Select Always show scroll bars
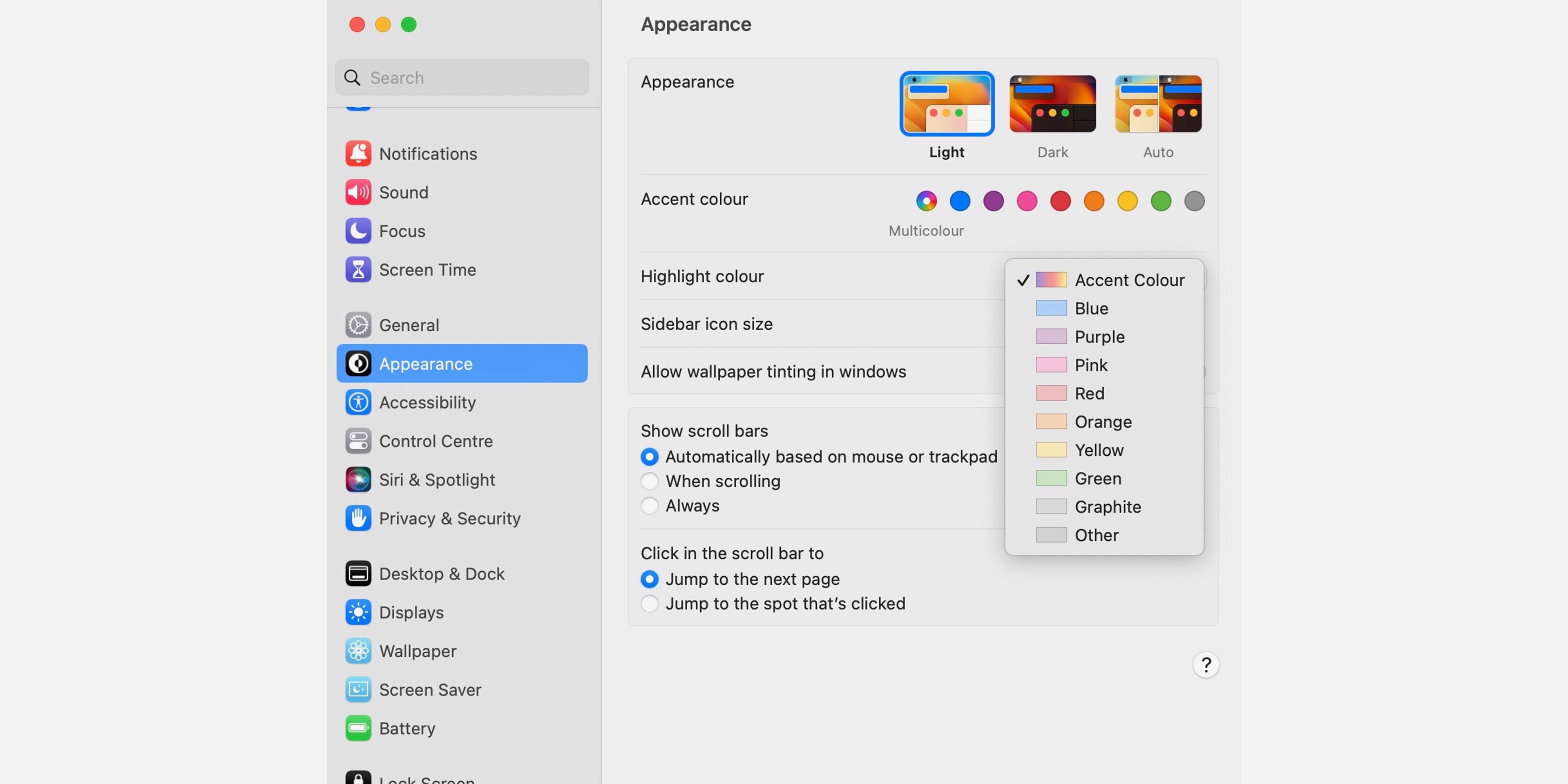Image resolution: width=1568 pixels, height=784 pixels. pos(649,506)
